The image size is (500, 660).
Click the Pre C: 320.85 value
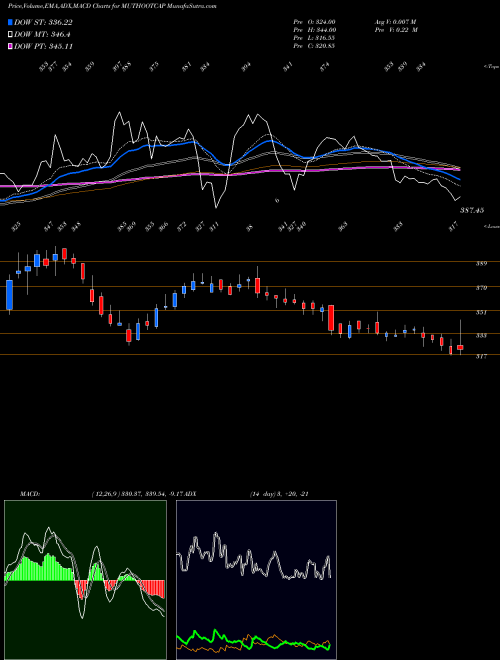click(x=314, y=46)
